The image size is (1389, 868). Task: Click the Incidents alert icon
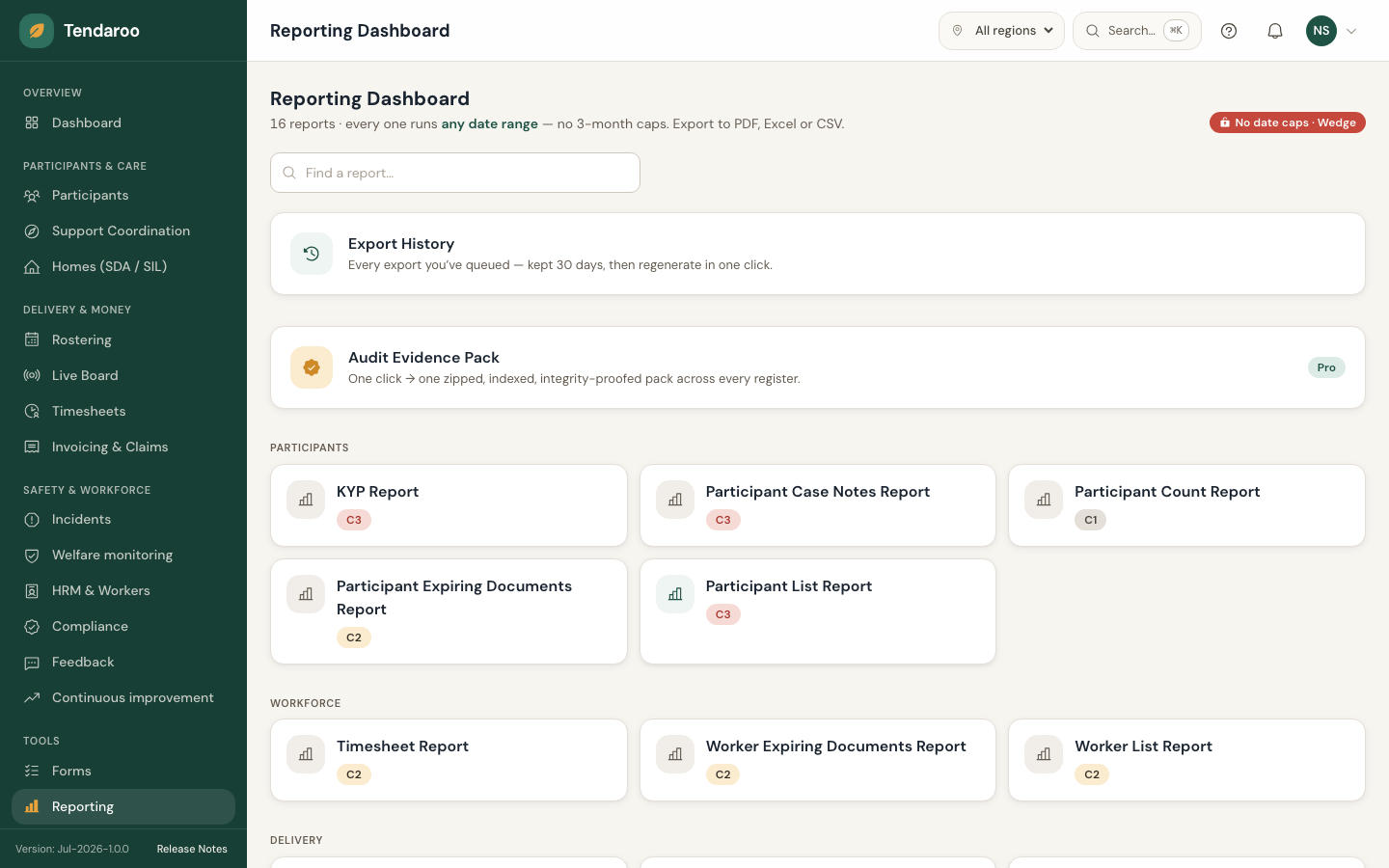pyautogui.click(x=32, y=520)
